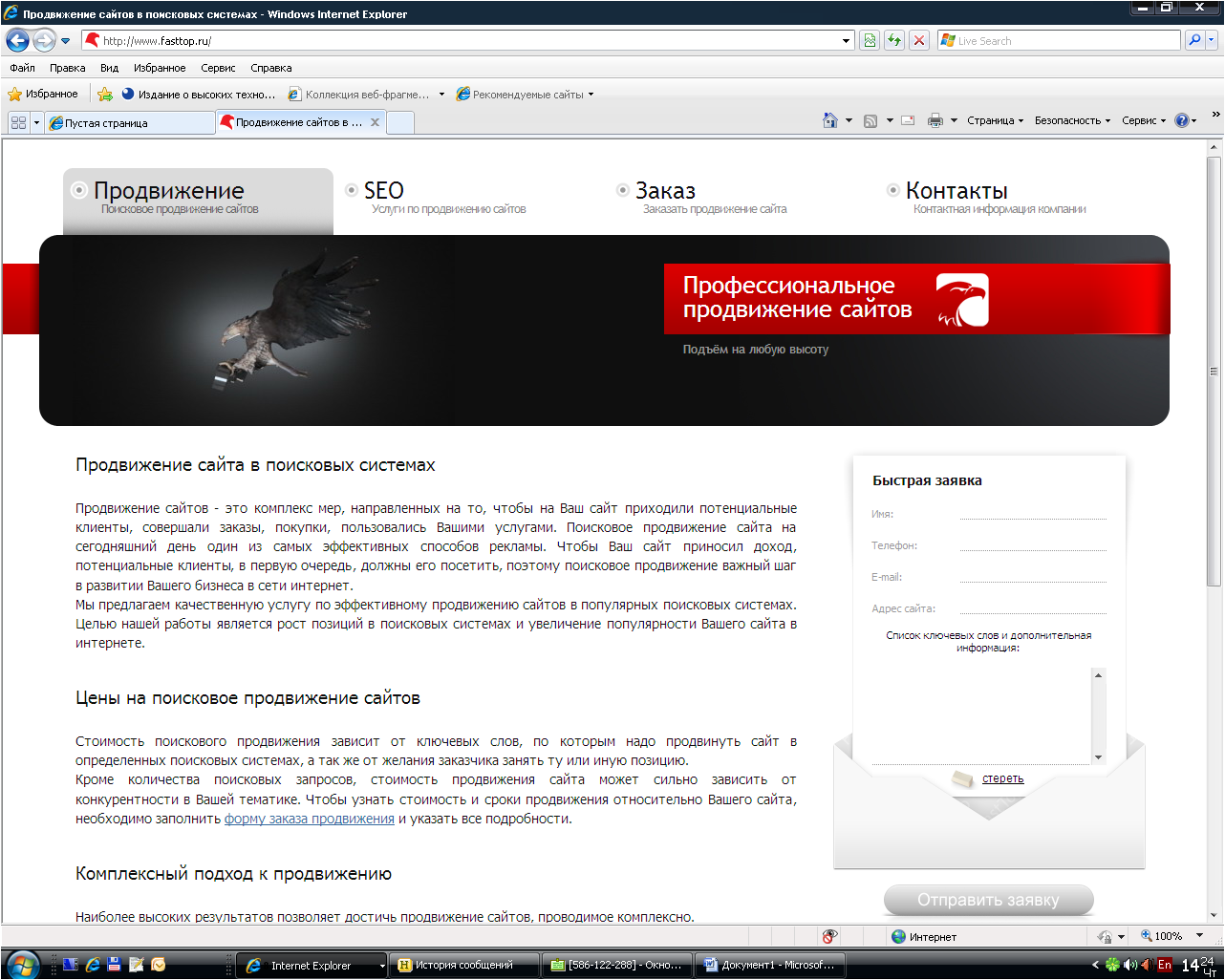Image resolution: width=1225 pixels, height=980 pixels.
Task: Click the Телефон input field
Action: coord(1032,543)
